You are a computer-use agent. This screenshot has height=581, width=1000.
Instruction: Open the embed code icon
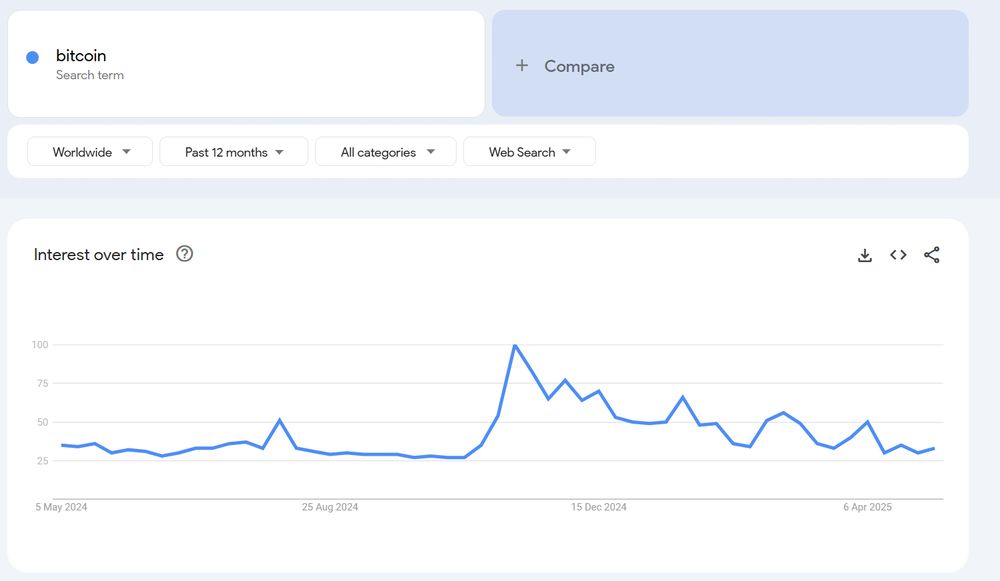(x=898, y=255)
